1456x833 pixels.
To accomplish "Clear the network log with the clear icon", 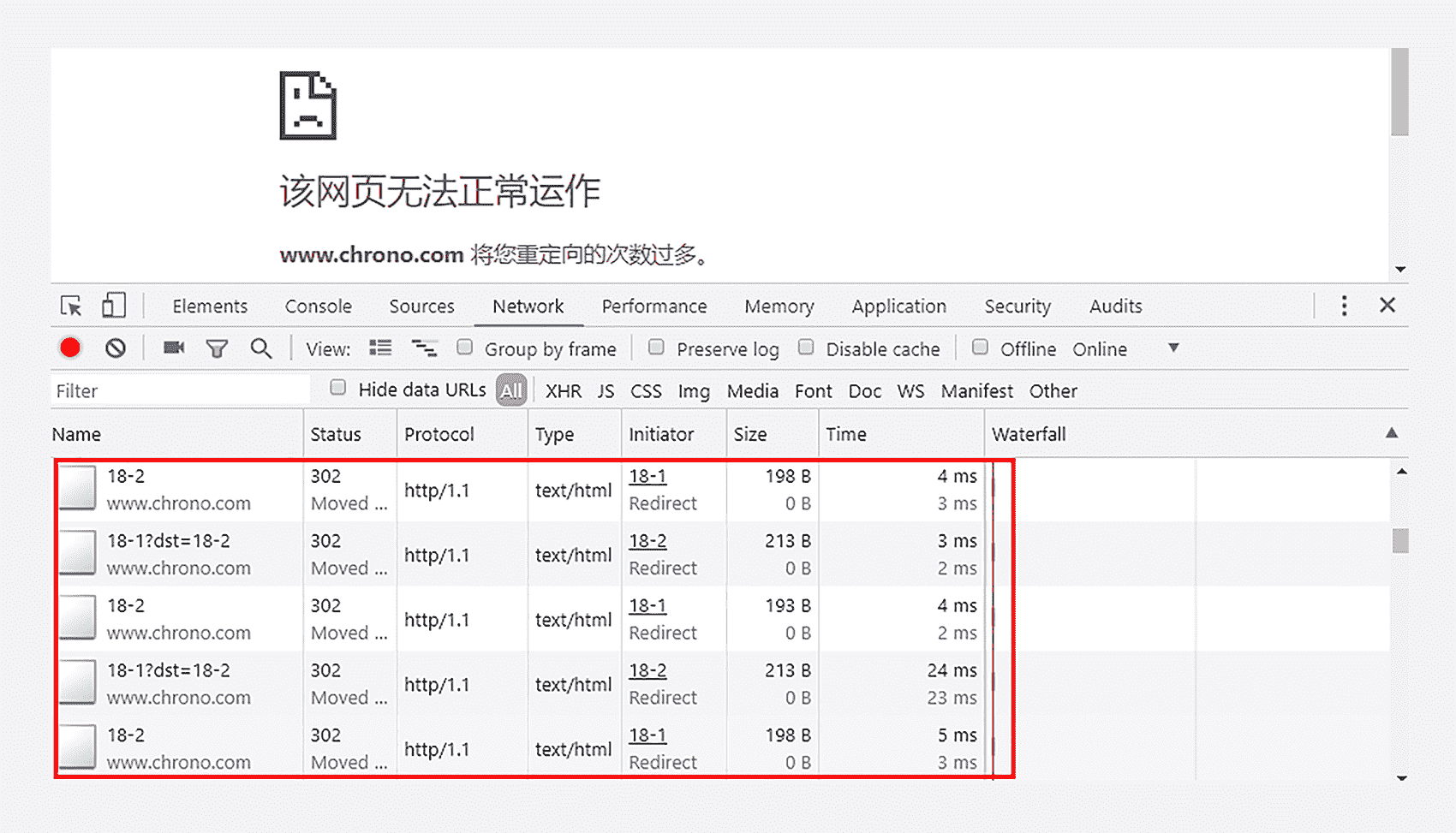I will 116,348.
